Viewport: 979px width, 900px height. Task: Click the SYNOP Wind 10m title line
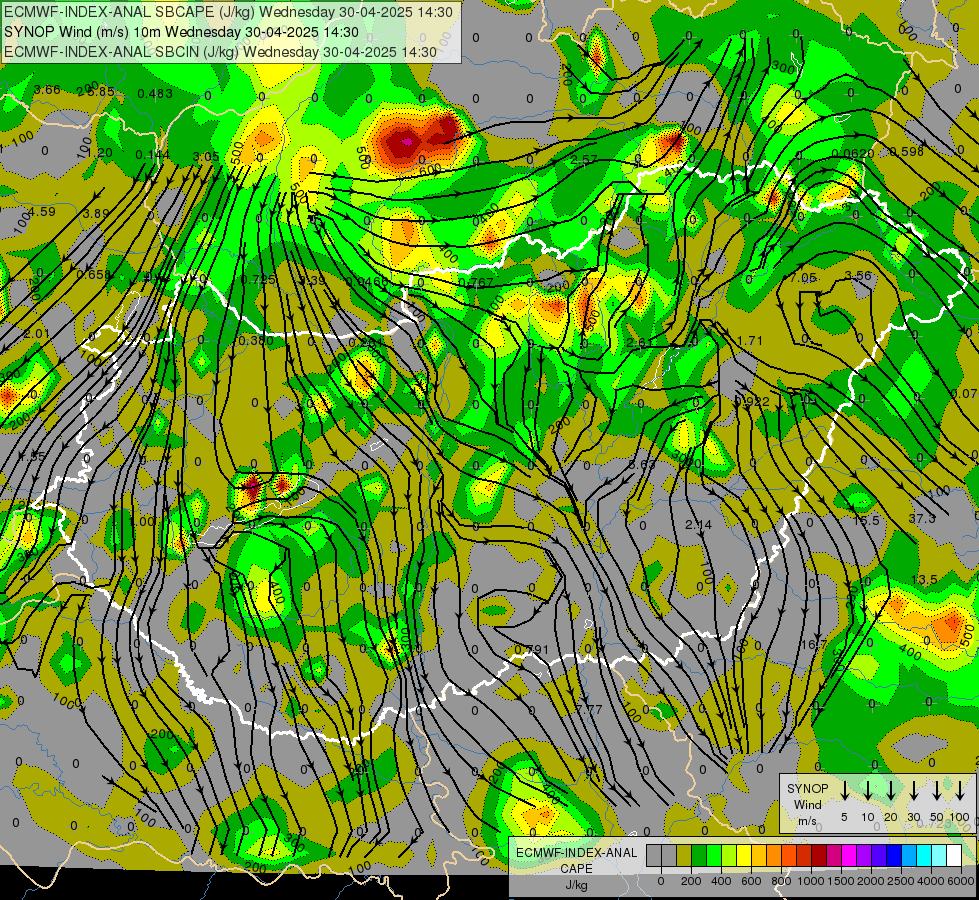tap(181, 32)
